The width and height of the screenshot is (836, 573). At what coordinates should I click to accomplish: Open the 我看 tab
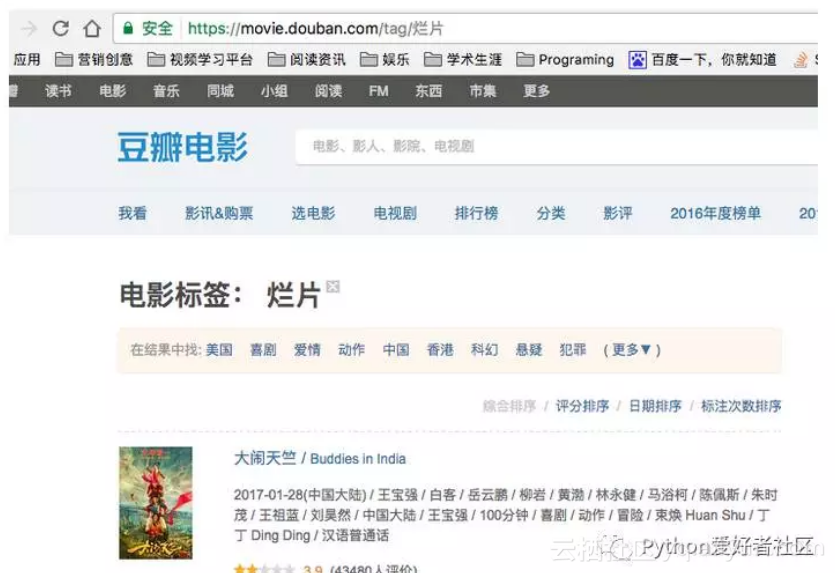pyautogui.click(x=132, y=213)
